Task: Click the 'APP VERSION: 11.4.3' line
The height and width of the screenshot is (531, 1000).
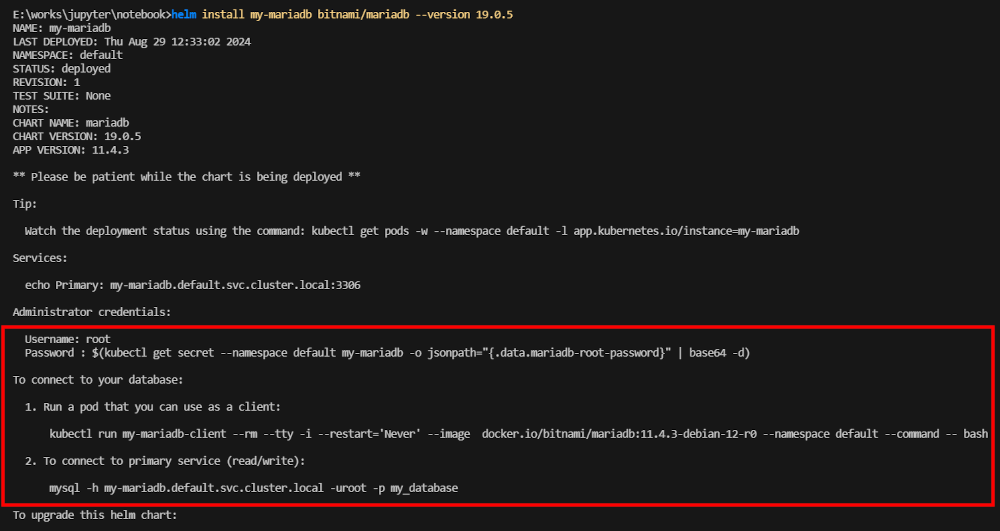Action: tap(71, 150)
